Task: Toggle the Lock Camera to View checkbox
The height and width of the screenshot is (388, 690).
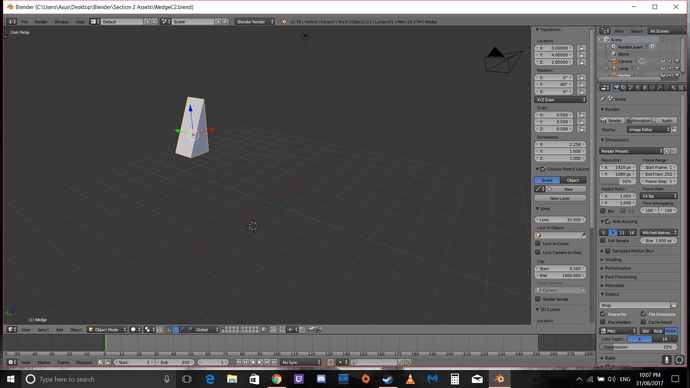Action: (x=538, y=253)
